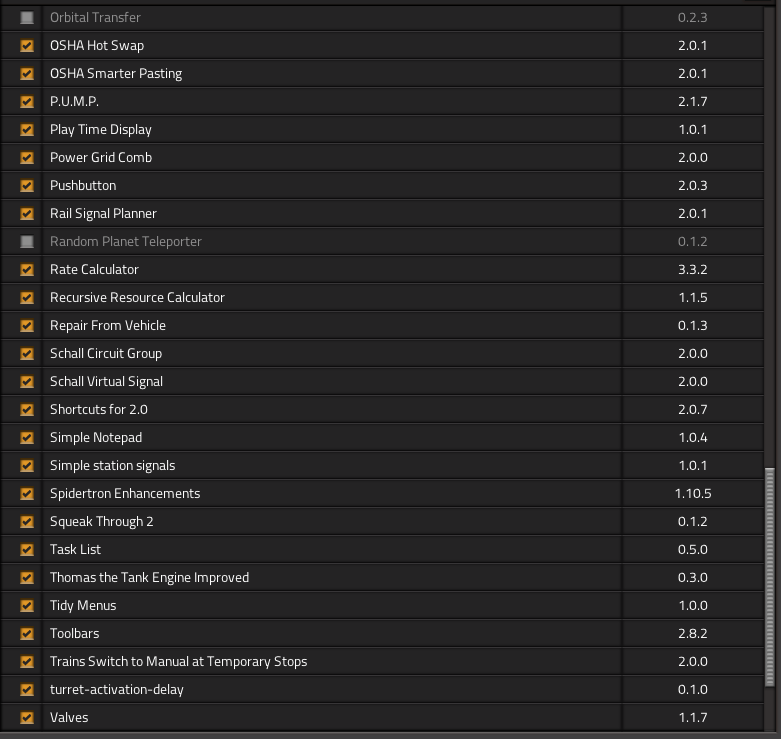Select the Task List mod name
This screenshot has width=781, height=739.
point(75,549)
